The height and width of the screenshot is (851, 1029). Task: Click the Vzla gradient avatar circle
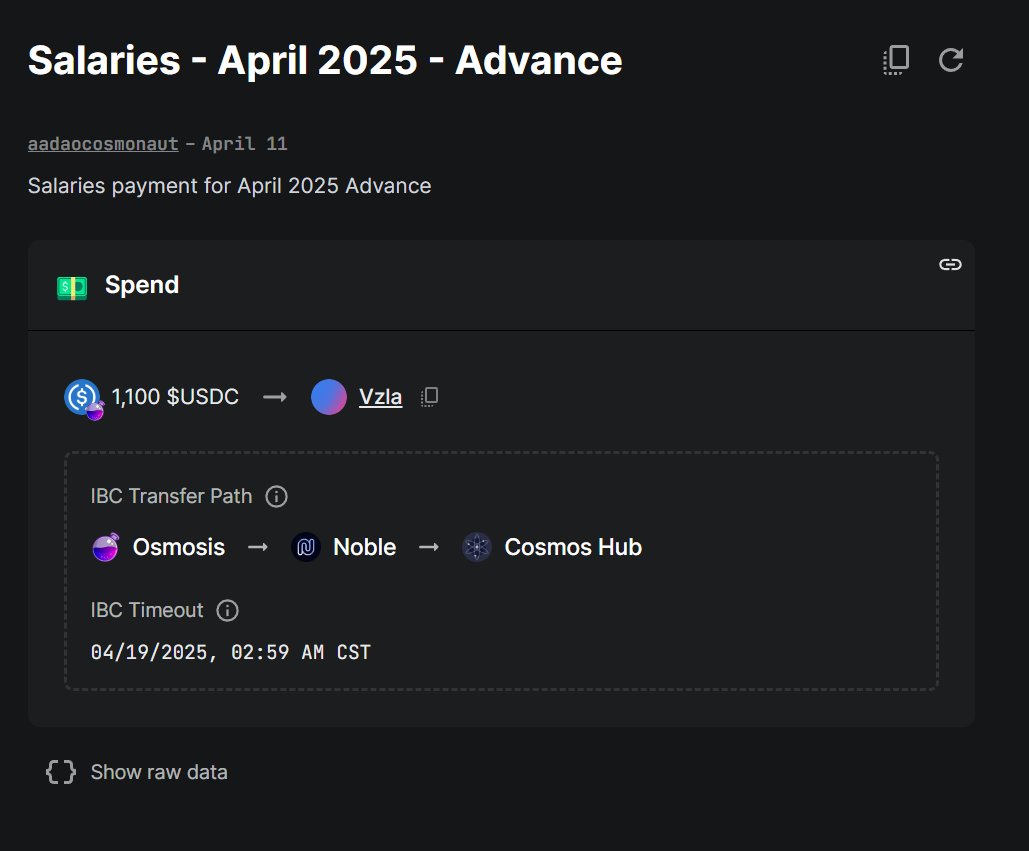[x=329, y=397]
